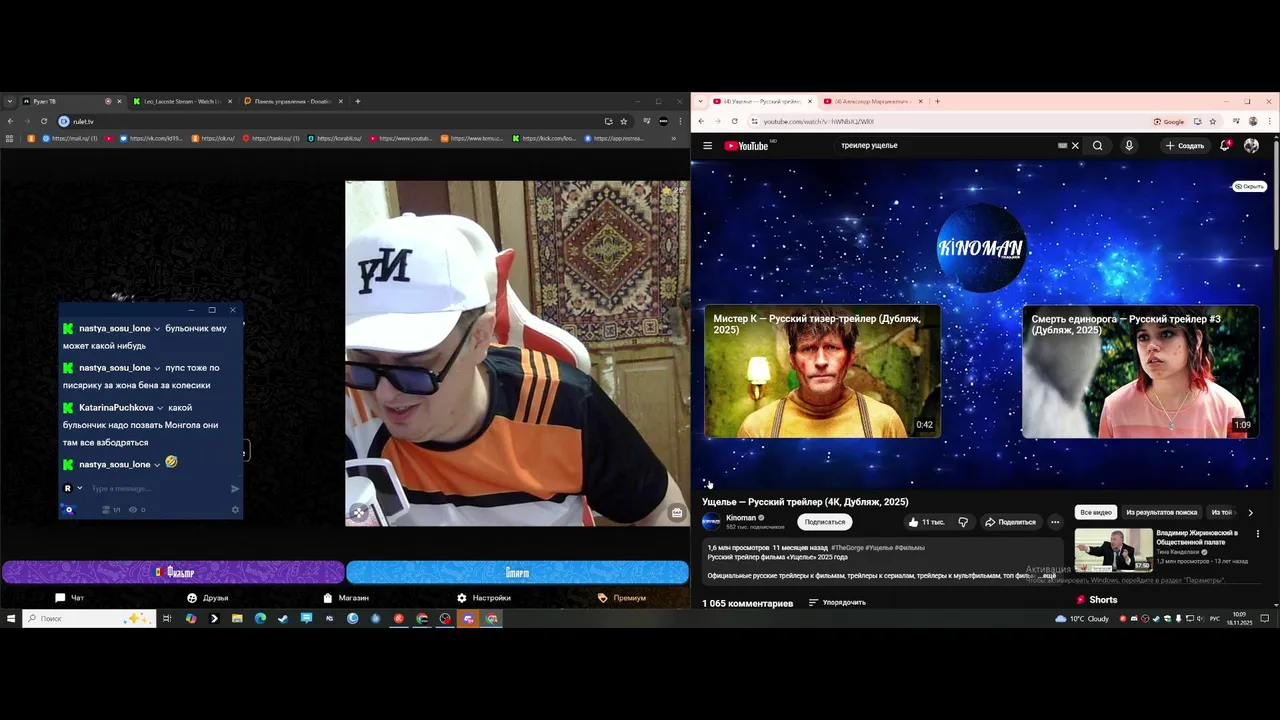
Task: Clear the YouTube search field text
Action: pos(1075,146)
